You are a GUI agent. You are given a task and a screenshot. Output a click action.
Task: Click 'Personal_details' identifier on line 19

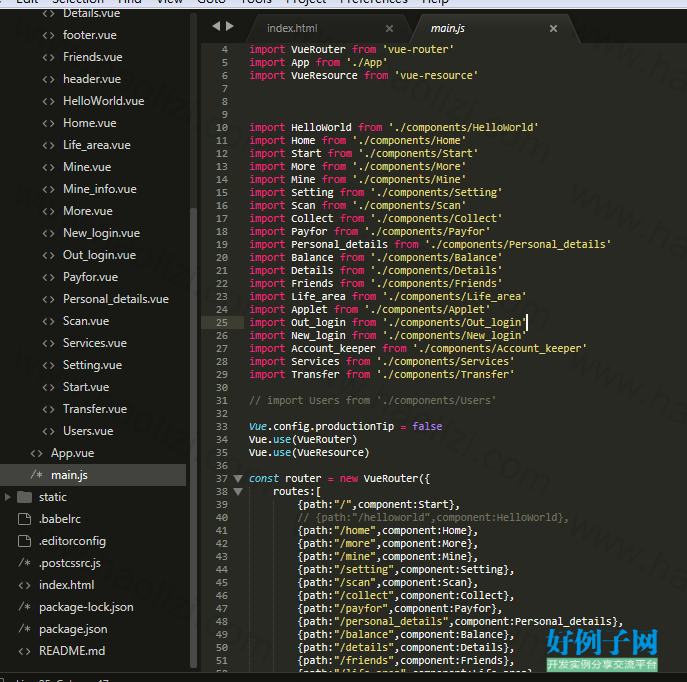(x=339, y=244)
